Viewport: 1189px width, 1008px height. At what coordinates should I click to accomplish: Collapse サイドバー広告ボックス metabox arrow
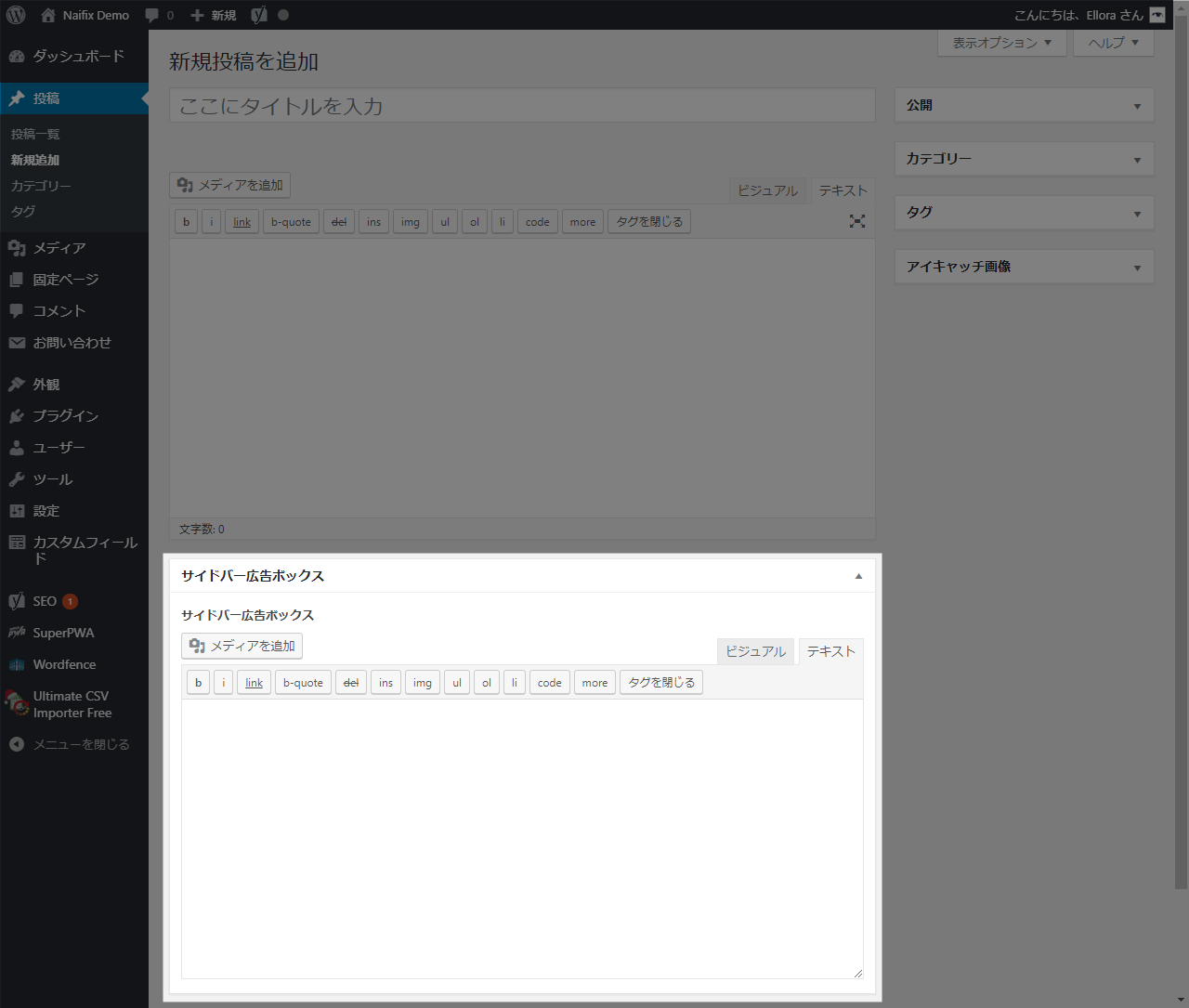(858, 576)
